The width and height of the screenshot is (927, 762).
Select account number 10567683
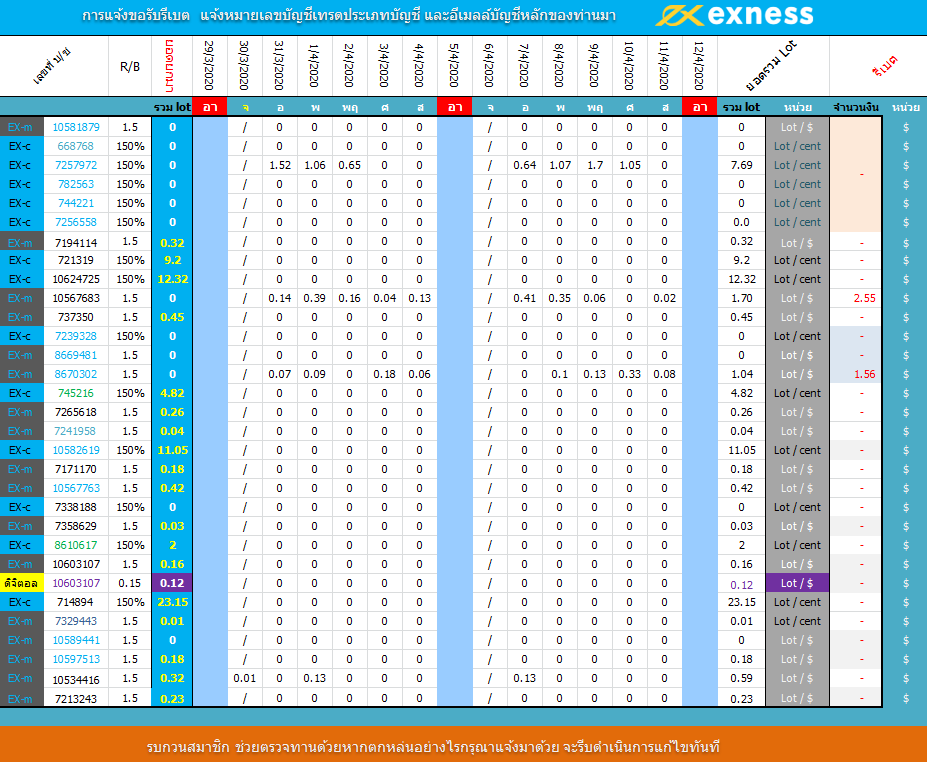pyautogui.click(x=76, y=298)
